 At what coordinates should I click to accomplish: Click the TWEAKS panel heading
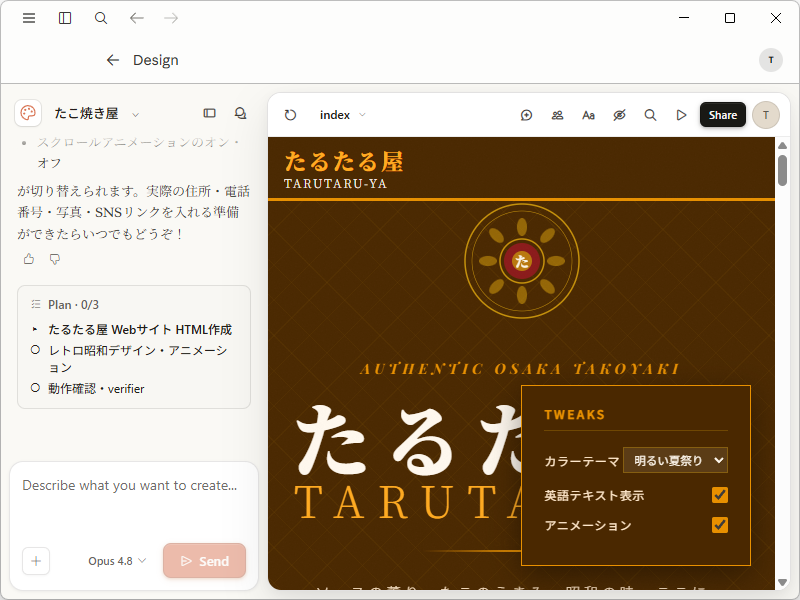point(574,415)
